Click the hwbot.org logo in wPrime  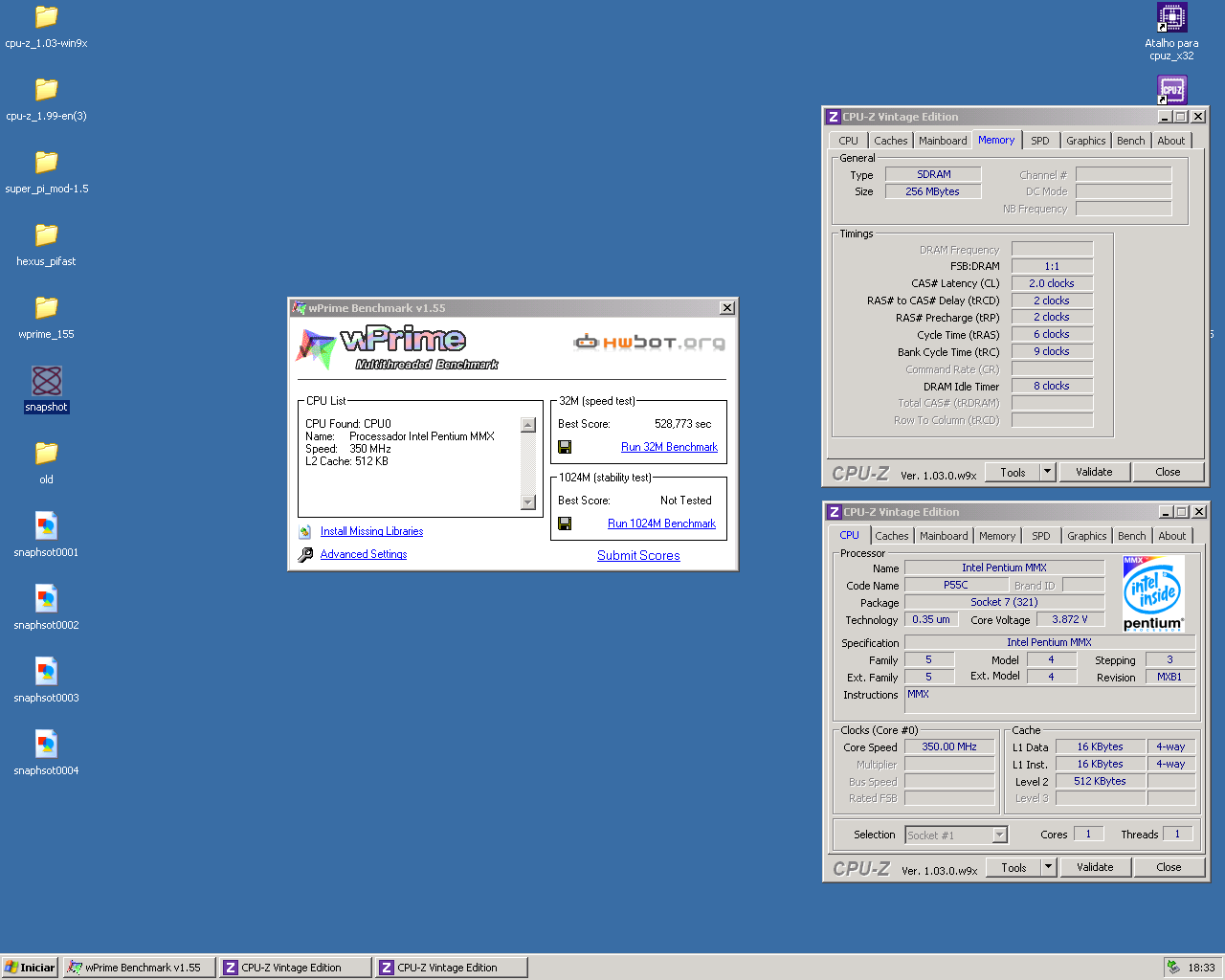(649, 340)
